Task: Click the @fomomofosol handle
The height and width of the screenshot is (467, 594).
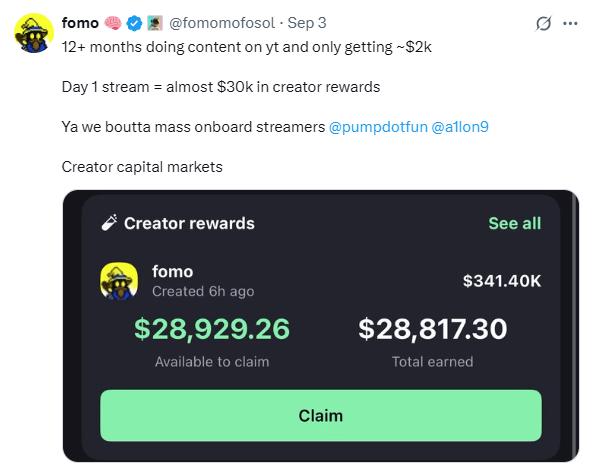Action: tap(222, 23)
